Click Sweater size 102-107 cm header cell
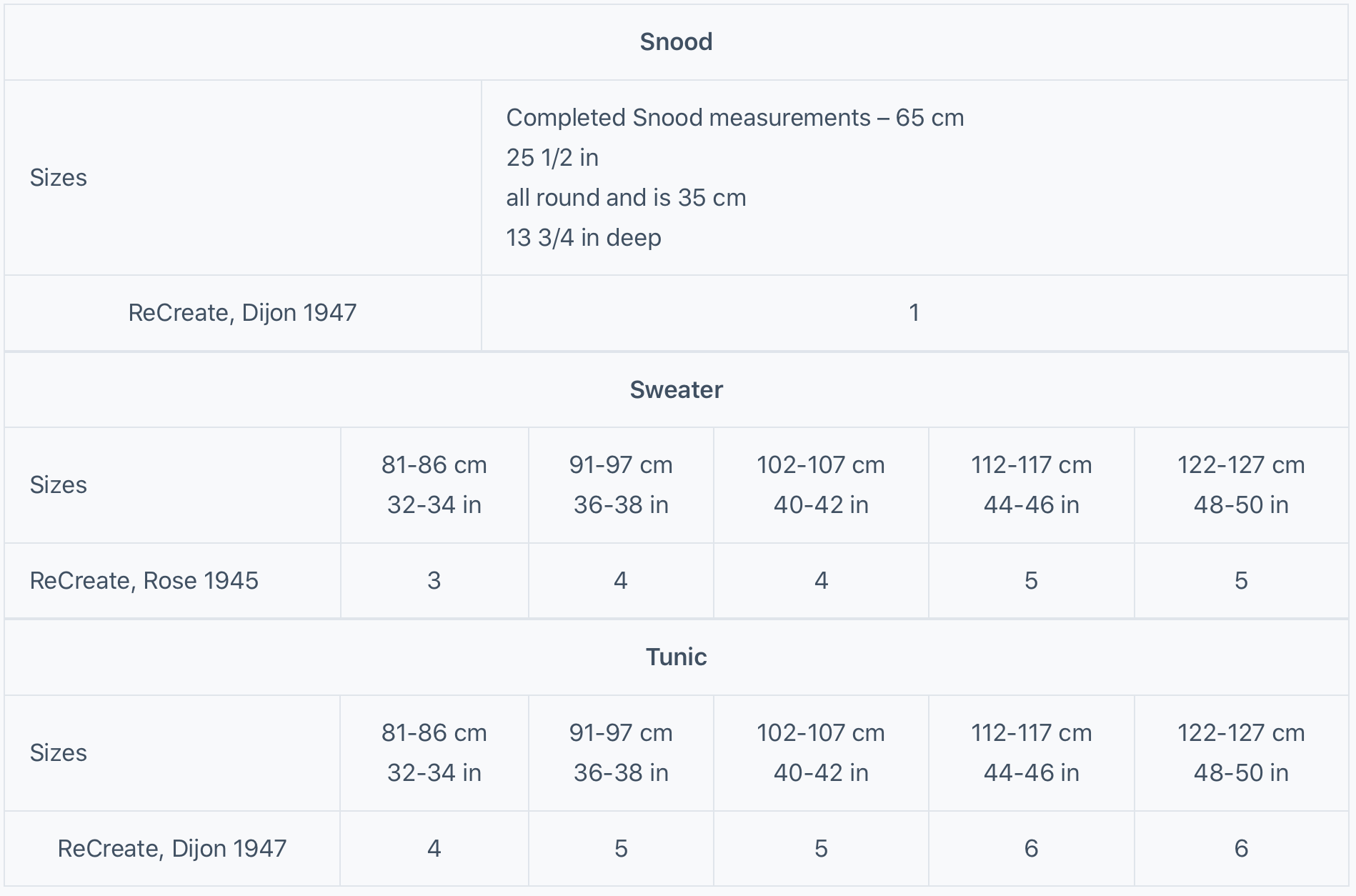This screenshot has height=896, width=1356. tap(820, 485)
